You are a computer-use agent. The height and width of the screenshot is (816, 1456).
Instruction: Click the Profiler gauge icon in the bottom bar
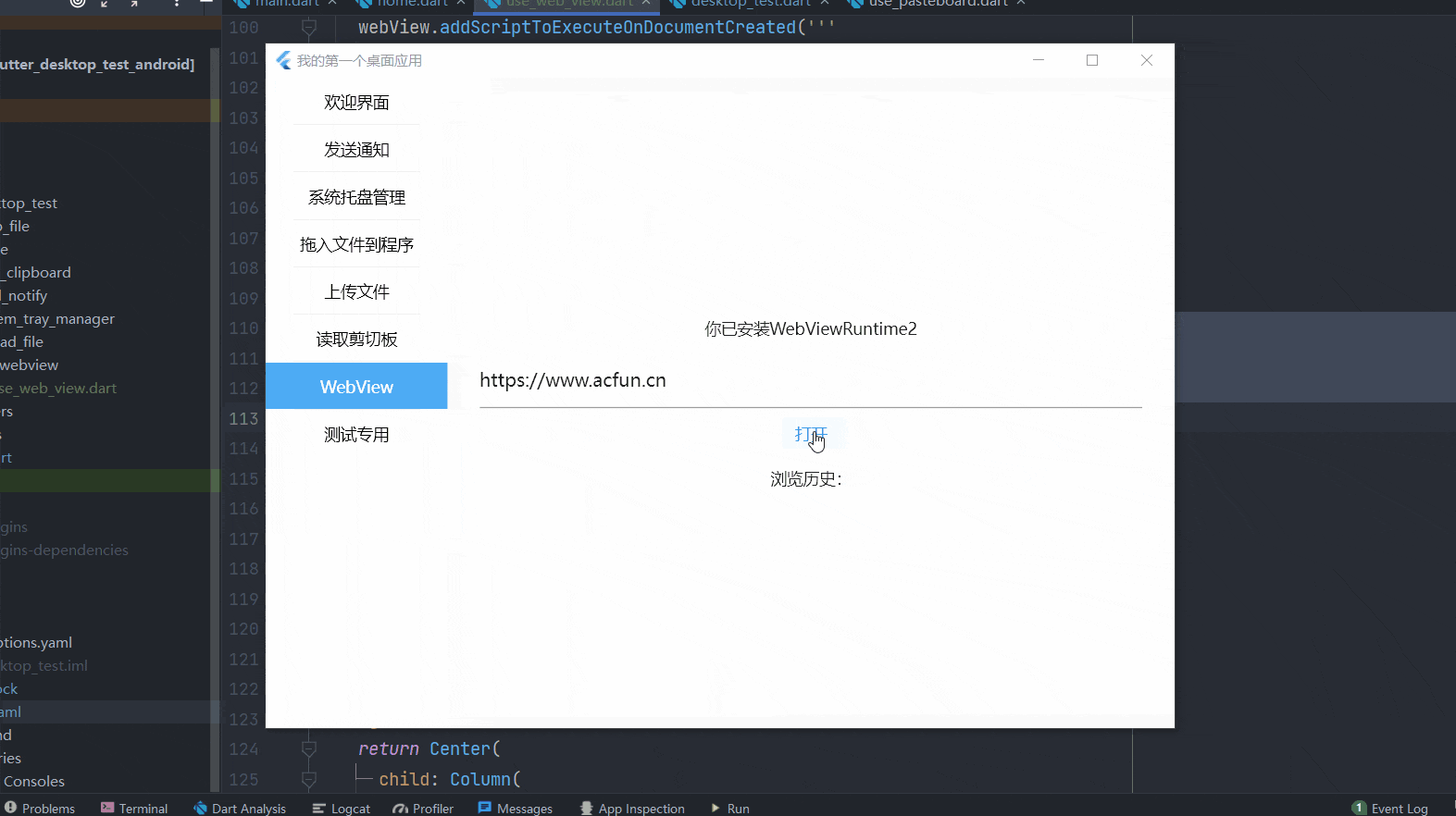[400, 808]
